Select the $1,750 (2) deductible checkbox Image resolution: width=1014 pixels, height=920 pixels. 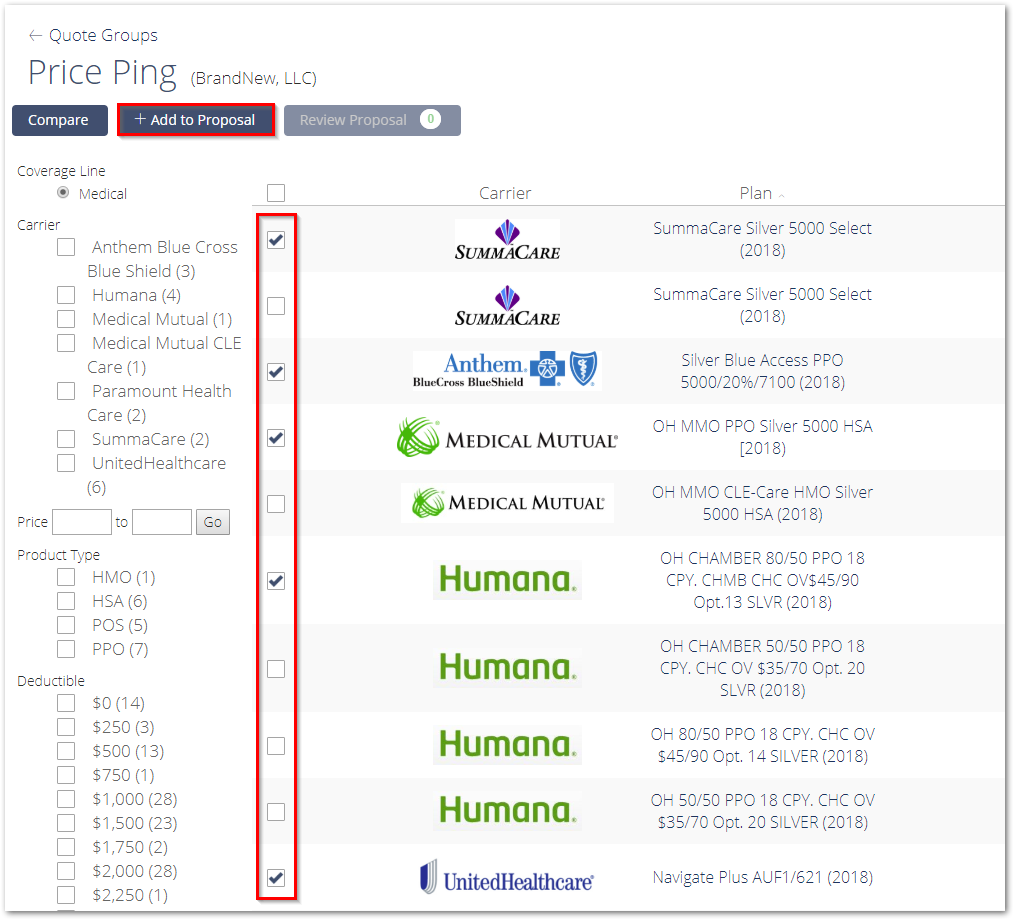point(66,847)
